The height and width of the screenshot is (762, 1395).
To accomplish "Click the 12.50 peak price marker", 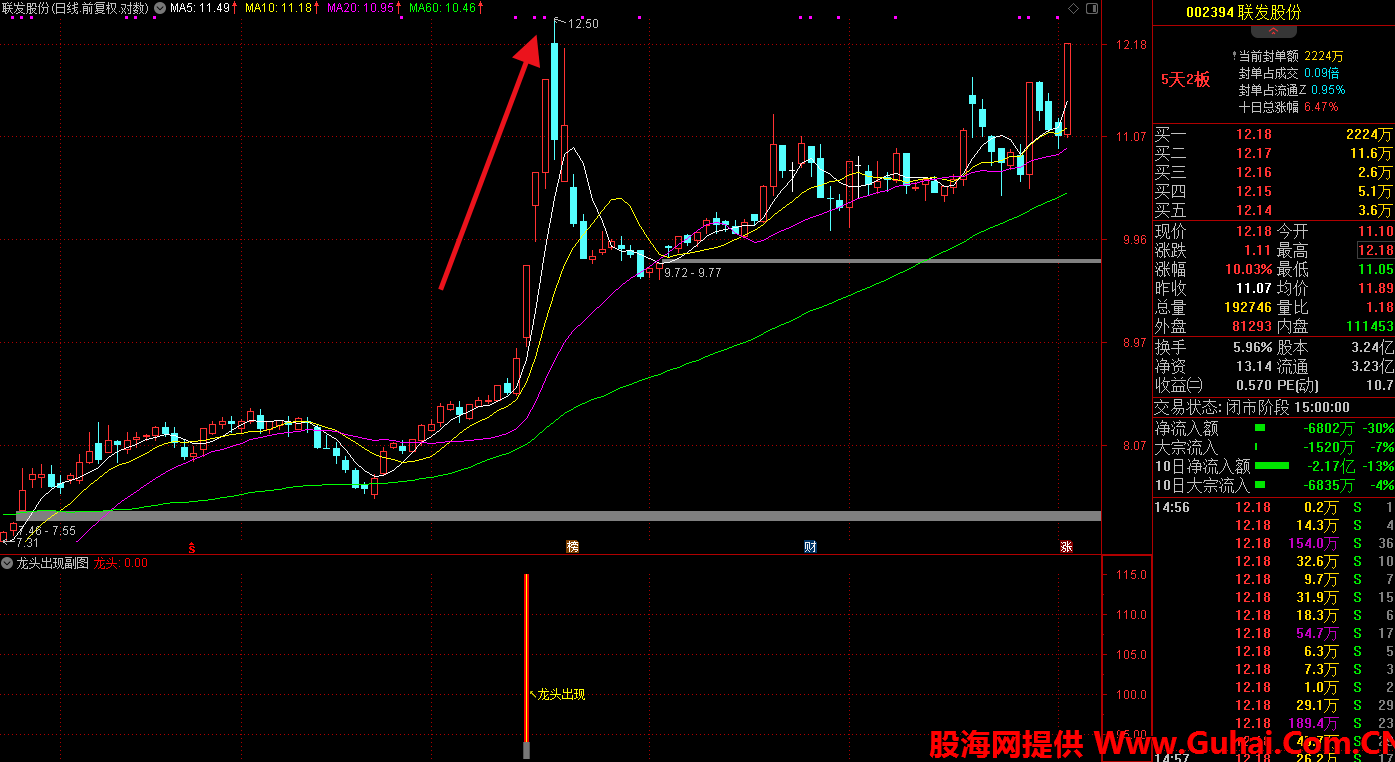I will click(x=581, y=24).
